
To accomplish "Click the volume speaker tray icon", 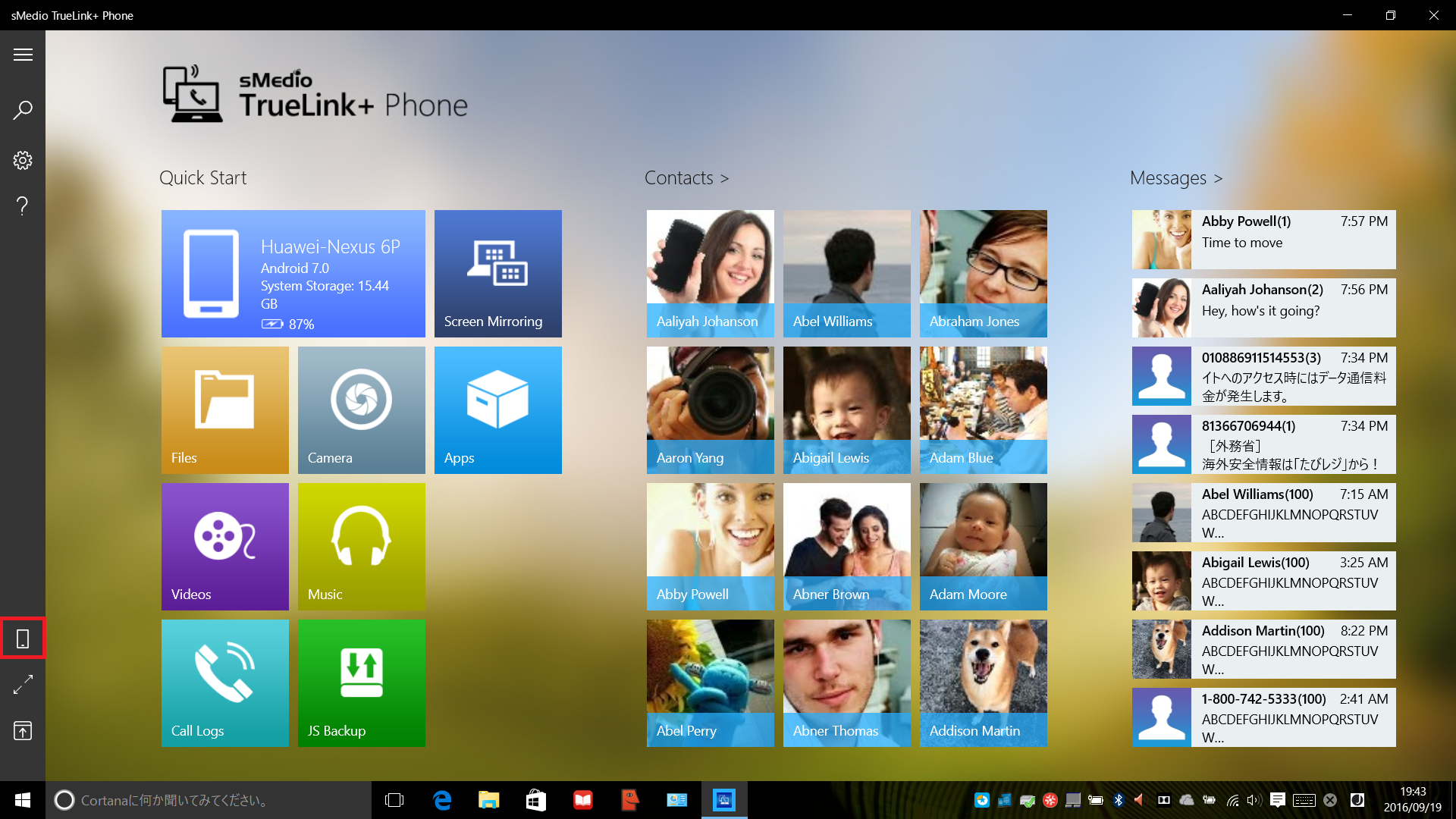I will pyautogui.click(x=1254, y=800).
